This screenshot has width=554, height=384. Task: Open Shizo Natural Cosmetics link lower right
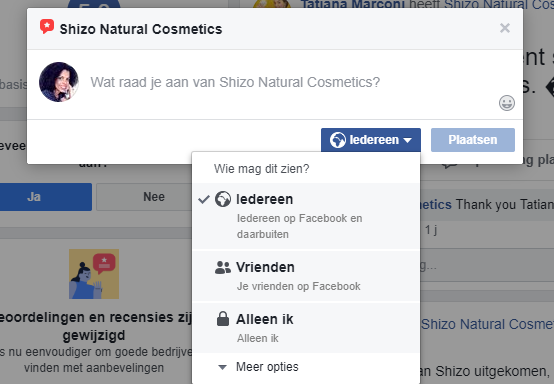(488, 324)
